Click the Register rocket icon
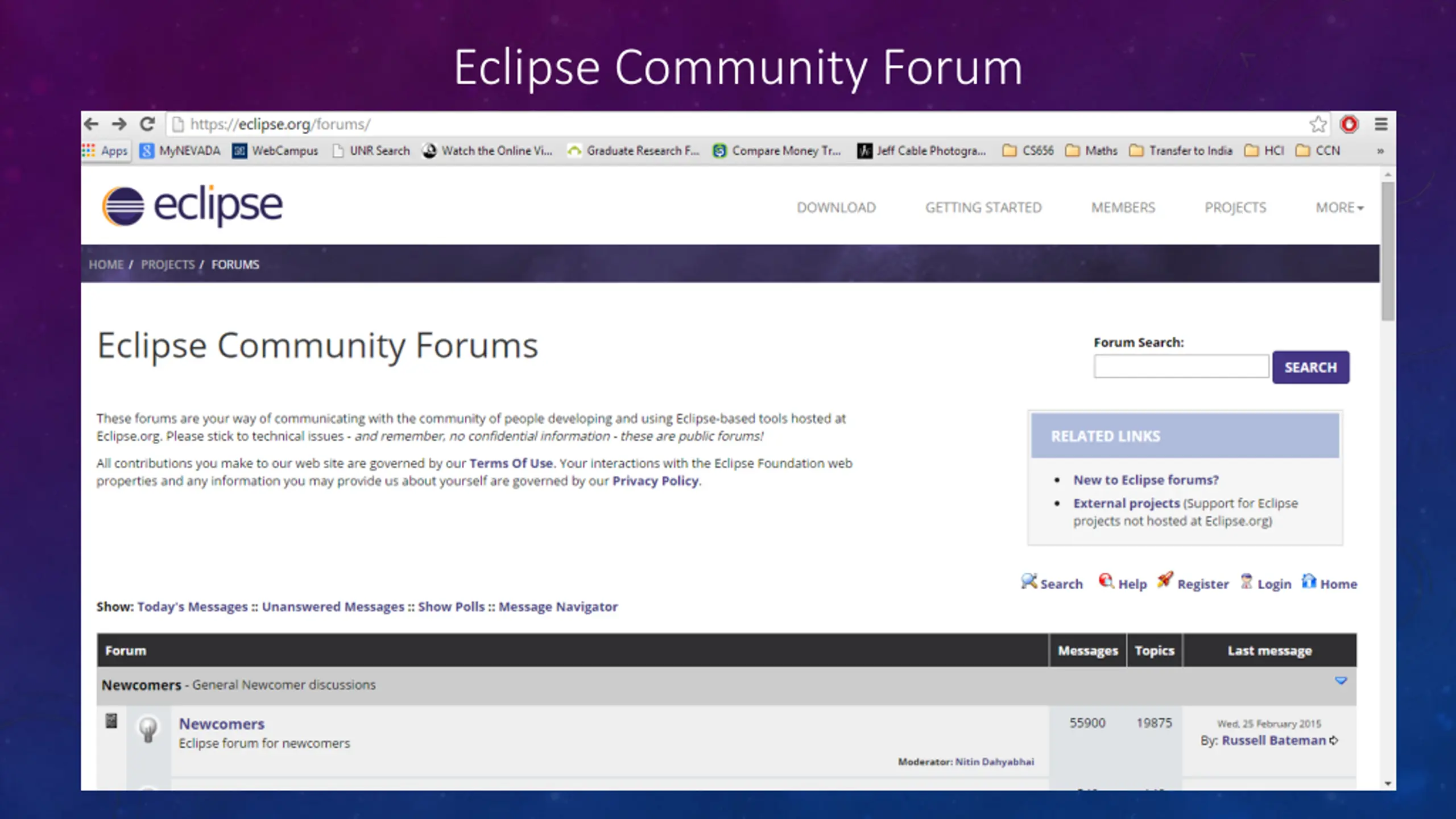Viewport: 1456px width, 819px height. tap(1165, 581)
